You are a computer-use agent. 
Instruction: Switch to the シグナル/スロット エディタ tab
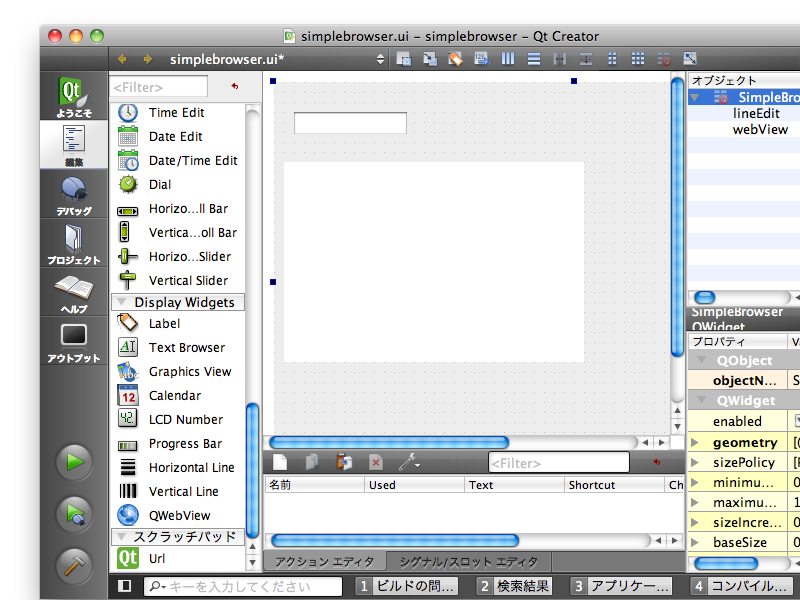[466, 562]
